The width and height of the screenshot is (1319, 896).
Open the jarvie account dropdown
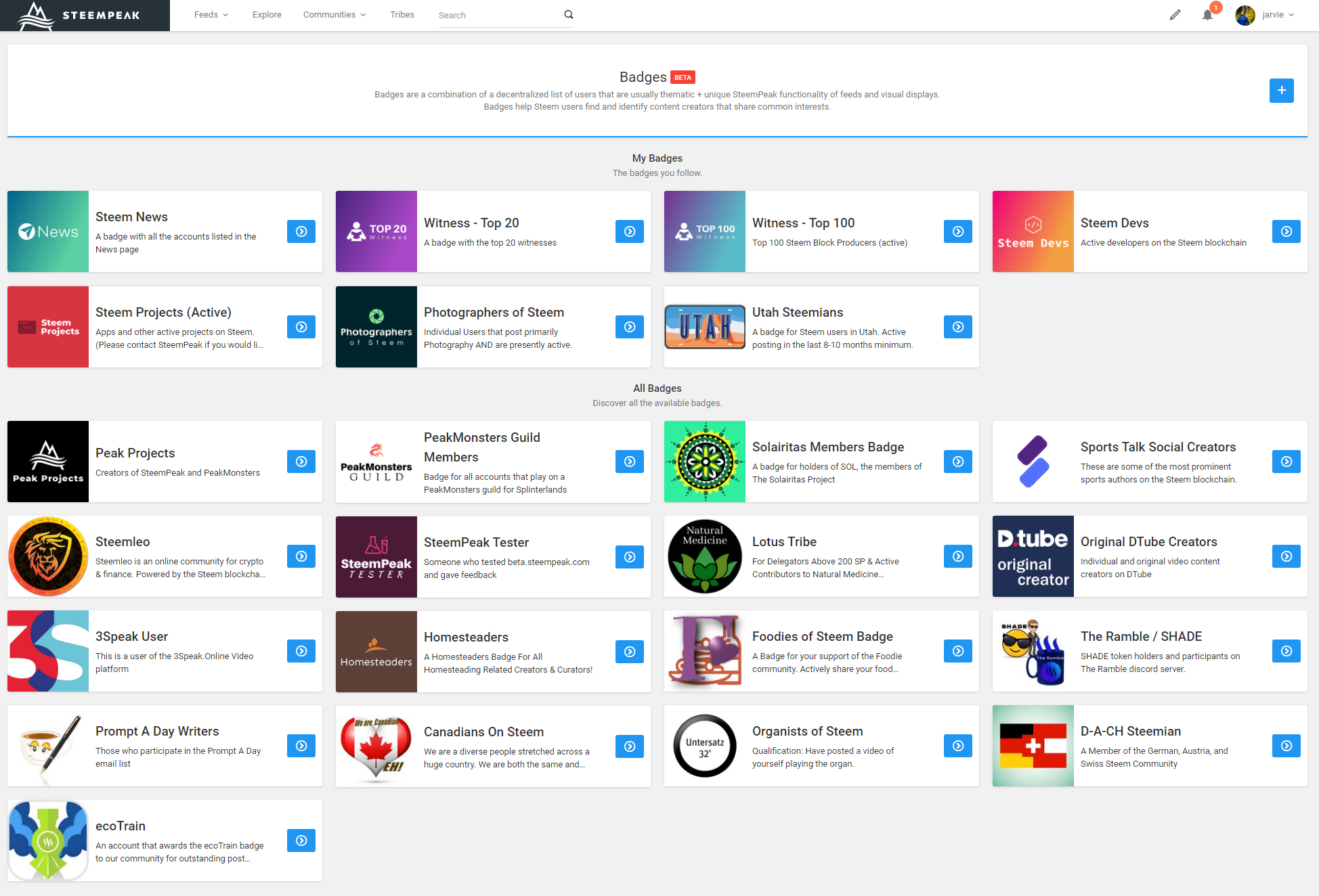pos(1278,15)
